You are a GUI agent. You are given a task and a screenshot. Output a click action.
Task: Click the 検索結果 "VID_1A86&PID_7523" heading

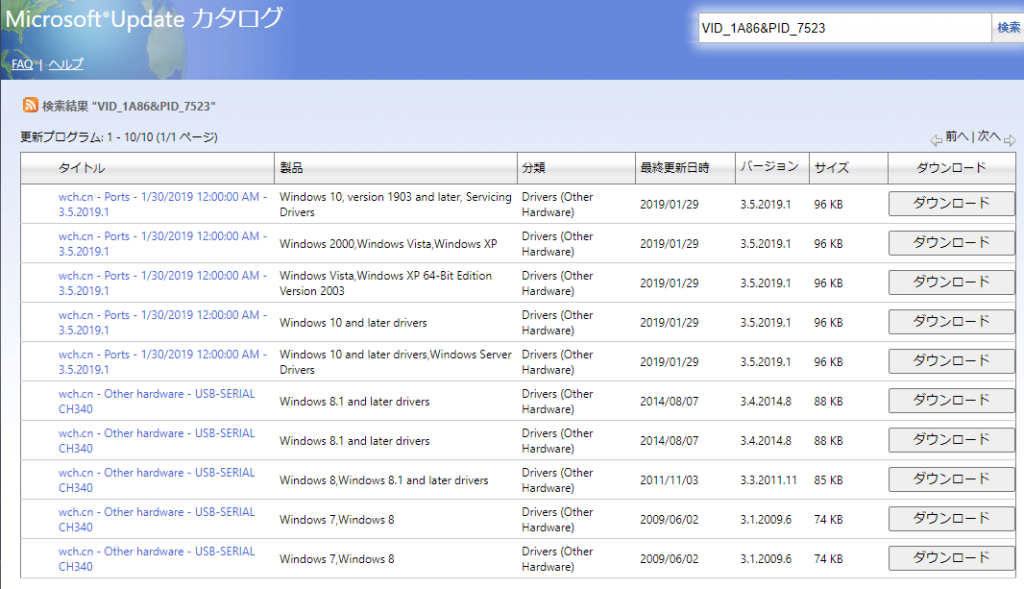point(129,106)
